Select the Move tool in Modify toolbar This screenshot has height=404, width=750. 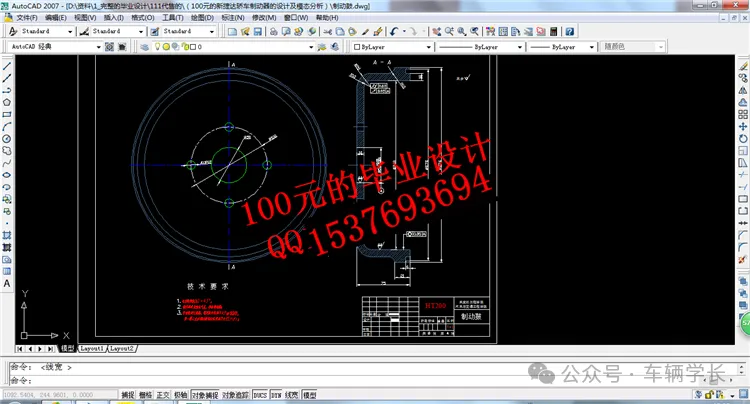[x=743, y=126]
